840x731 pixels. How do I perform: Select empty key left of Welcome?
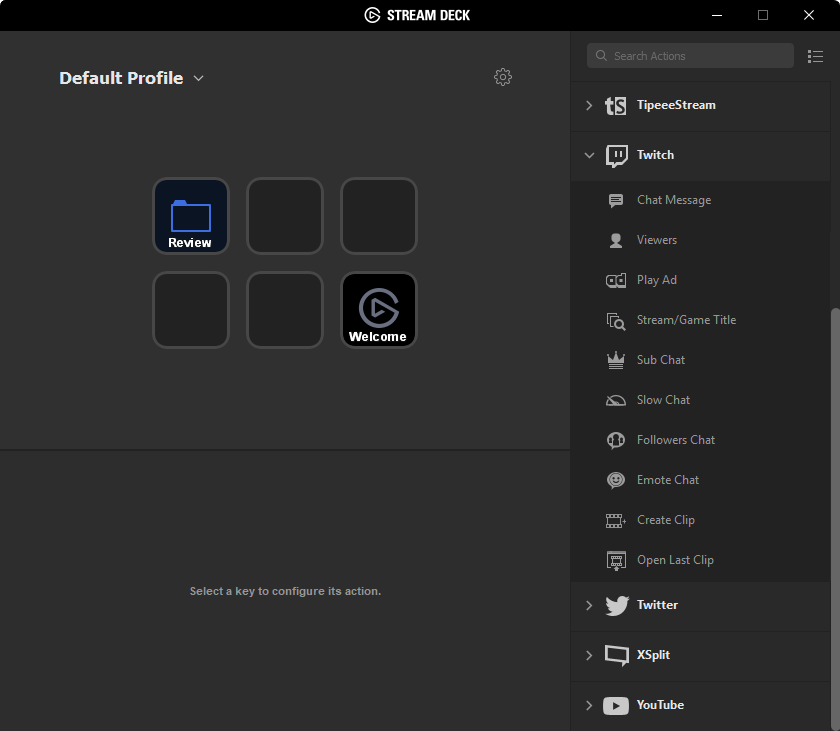click(x=285, y=310)
